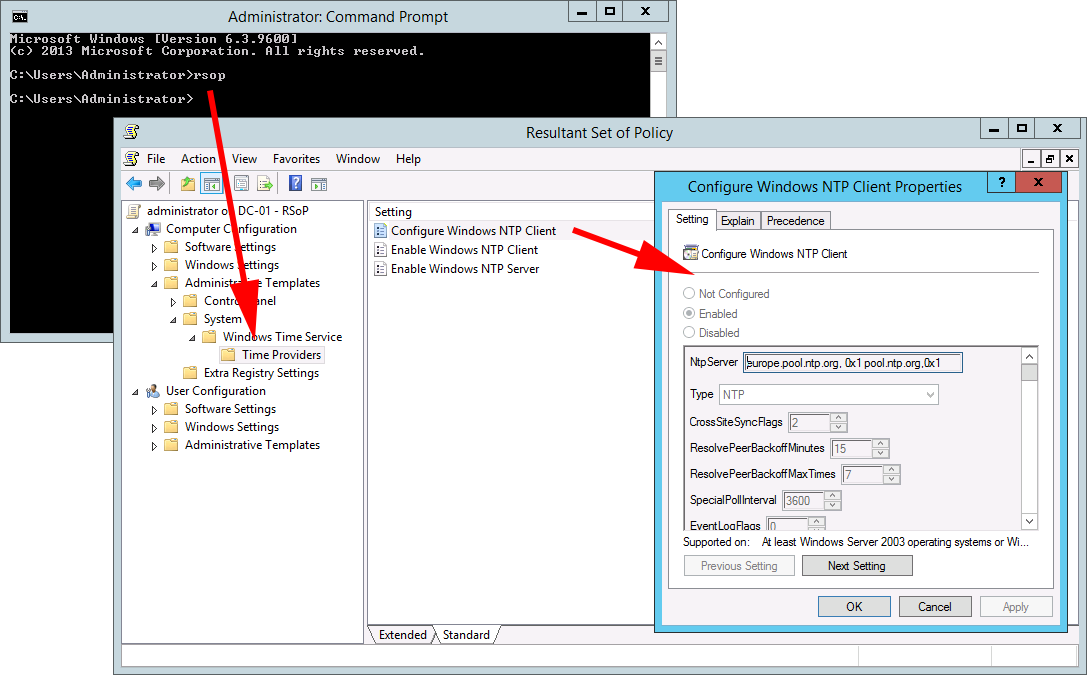Choose the Not Configured radio button
Image resolution: width=1087 pixels, height=675 pixels.
tap(688, 293)
